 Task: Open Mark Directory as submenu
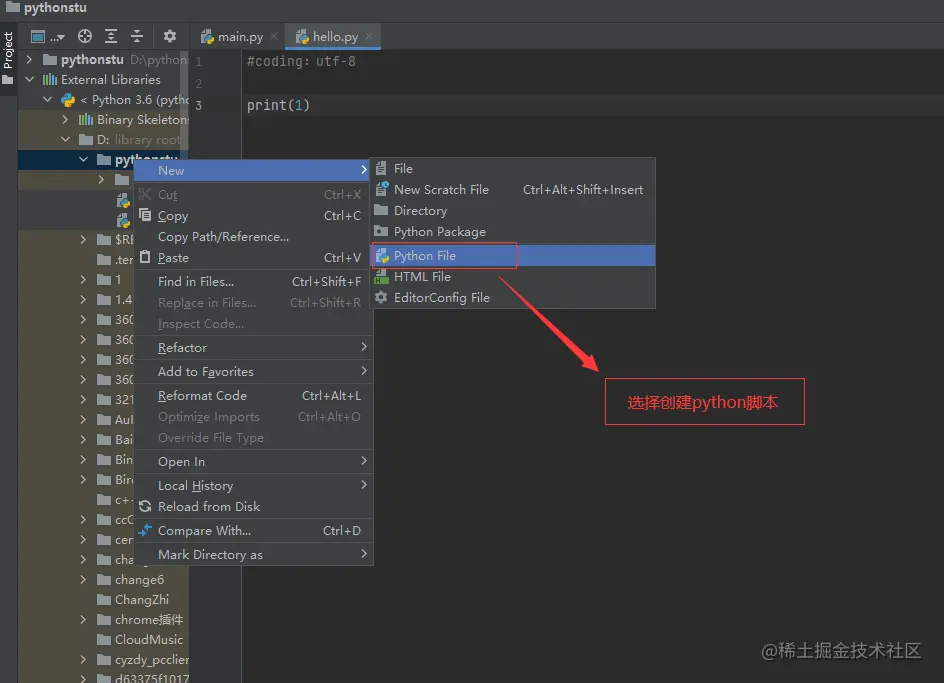(253, 555)
